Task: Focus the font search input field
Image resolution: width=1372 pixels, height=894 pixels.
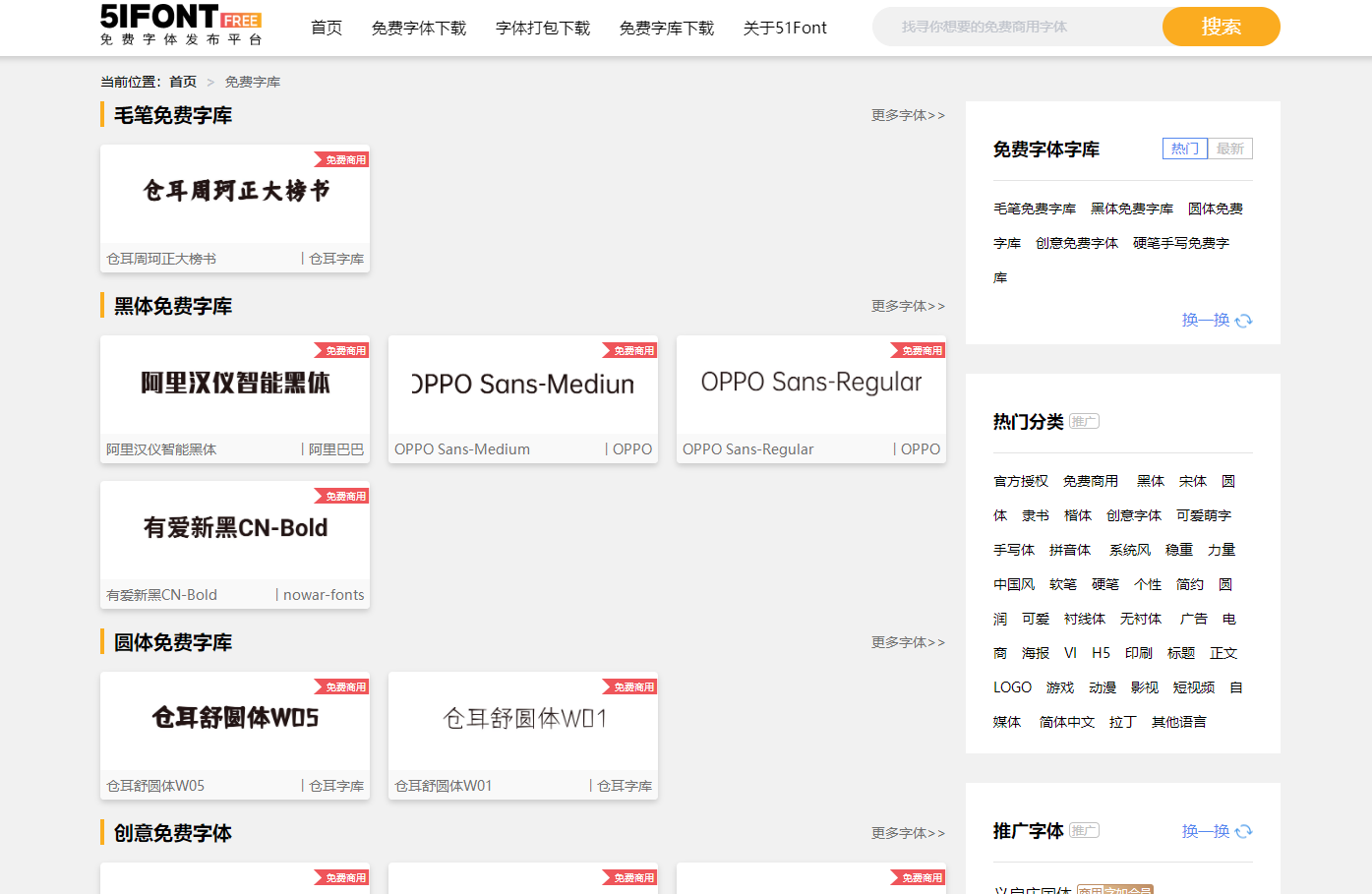Action: pos(1017,27)
